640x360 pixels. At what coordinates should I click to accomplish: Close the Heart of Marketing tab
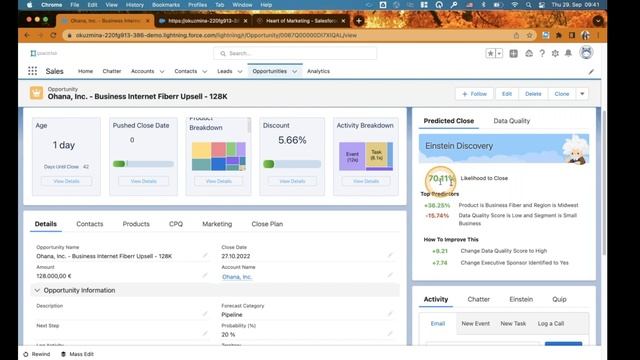343,21
